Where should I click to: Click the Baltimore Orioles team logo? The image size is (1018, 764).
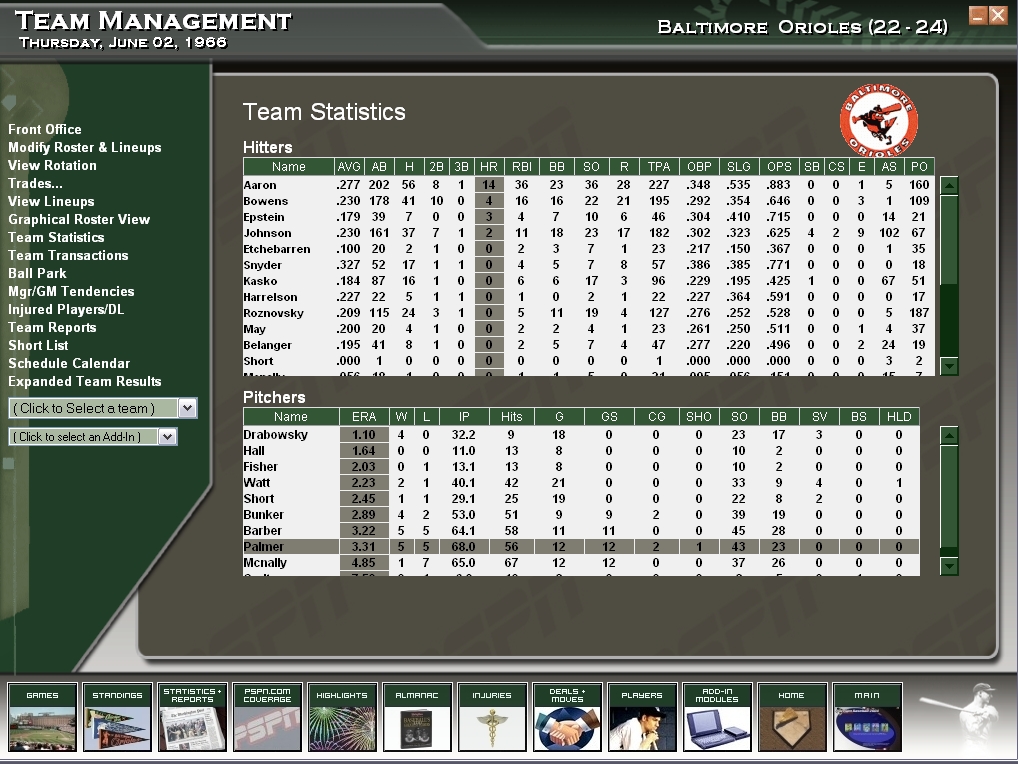[880, 122]
